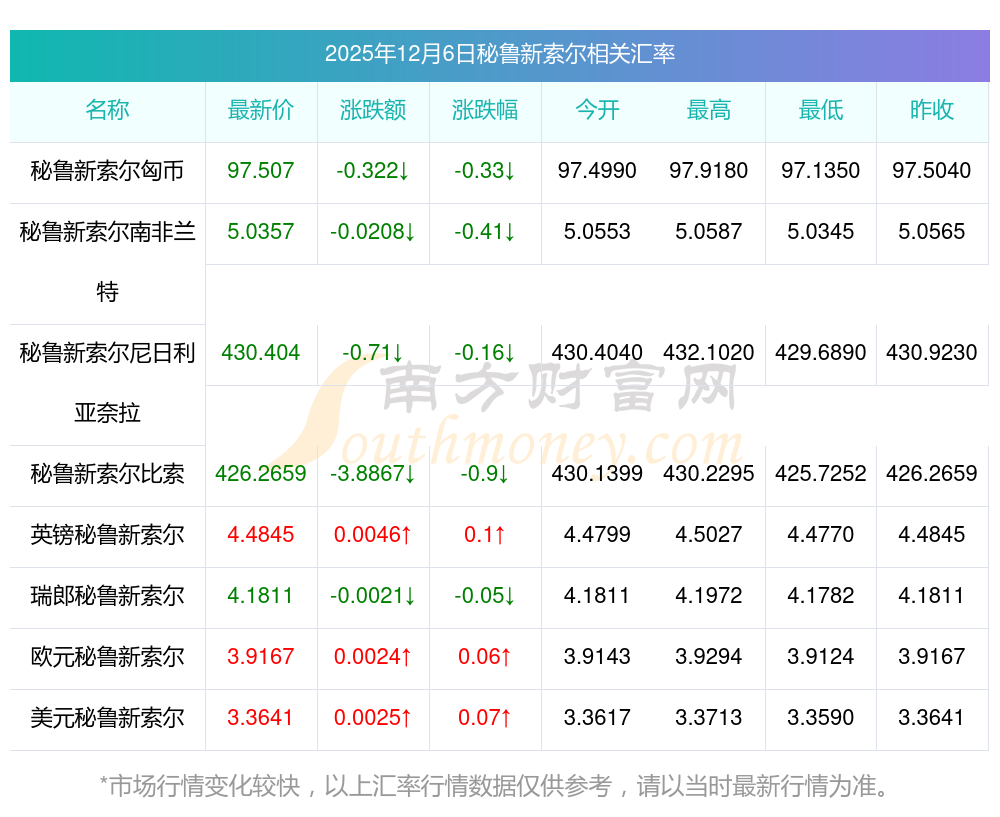Click low value 97.1350
The width and height of the screenshot is (1000, 817).
pyautogui.click(x=821, y=171)
